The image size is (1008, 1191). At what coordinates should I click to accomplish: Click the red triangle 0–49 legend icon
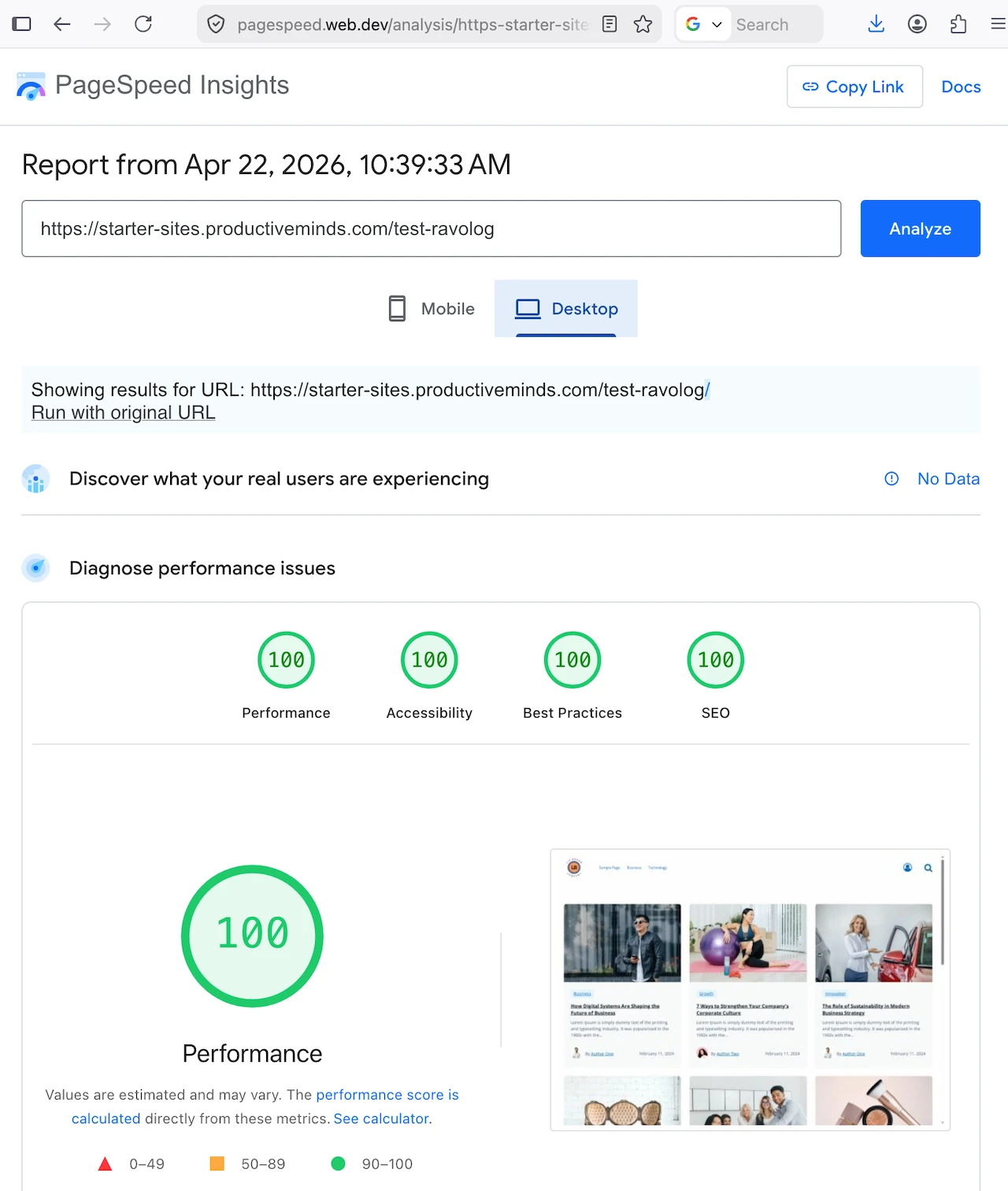105,1163
